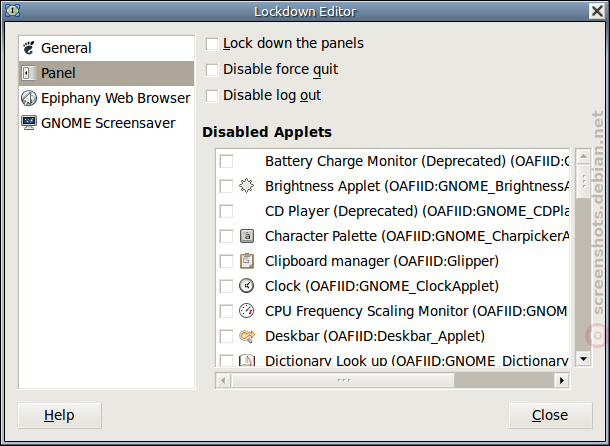Open Help for Lockdown Editor
Screen dimensions: 610x446
(x=60, y=416)
